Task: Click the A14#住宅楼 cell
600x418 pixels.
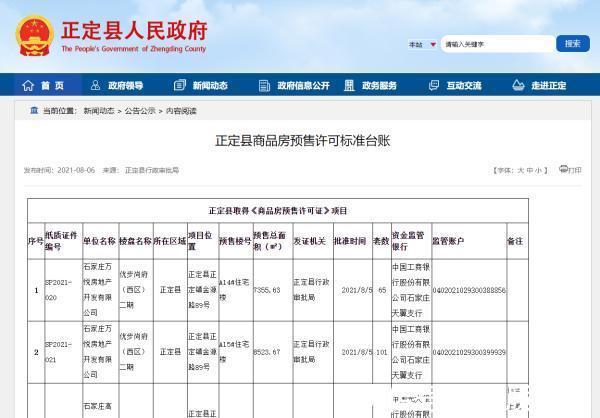Action: [234, 290]
